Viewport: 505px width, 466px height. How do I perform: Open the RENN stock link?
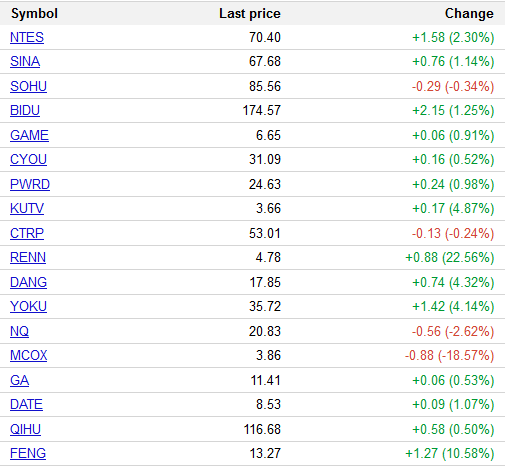(28, 257)
